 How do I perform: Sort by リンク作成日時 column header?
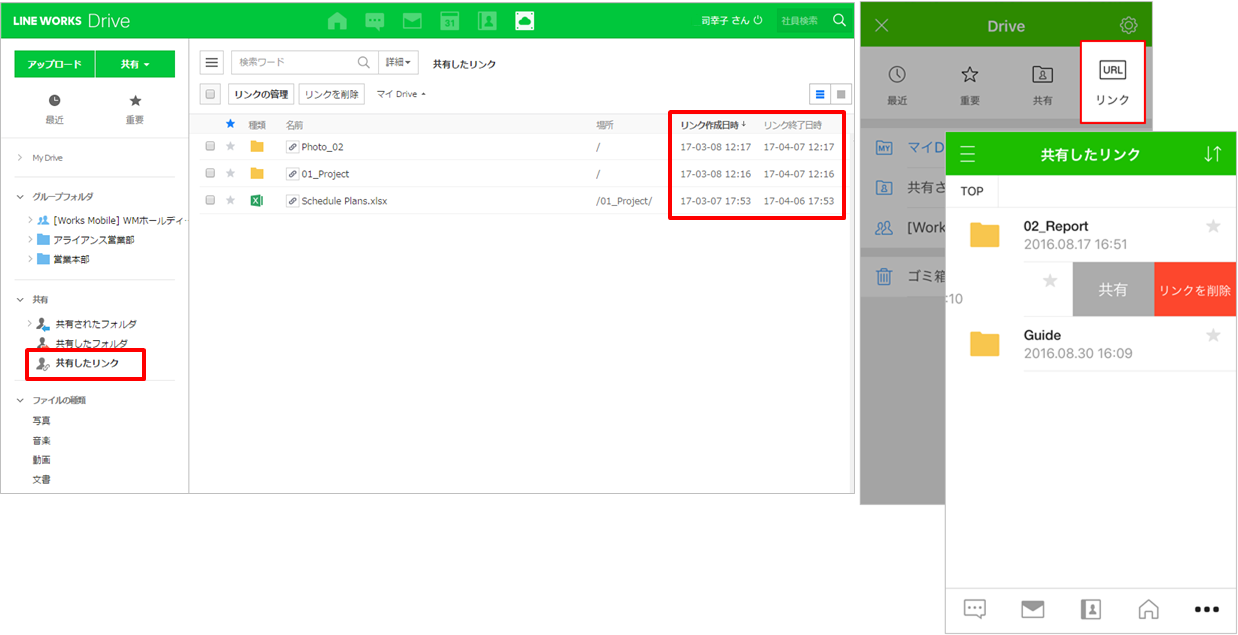[712, 125]
